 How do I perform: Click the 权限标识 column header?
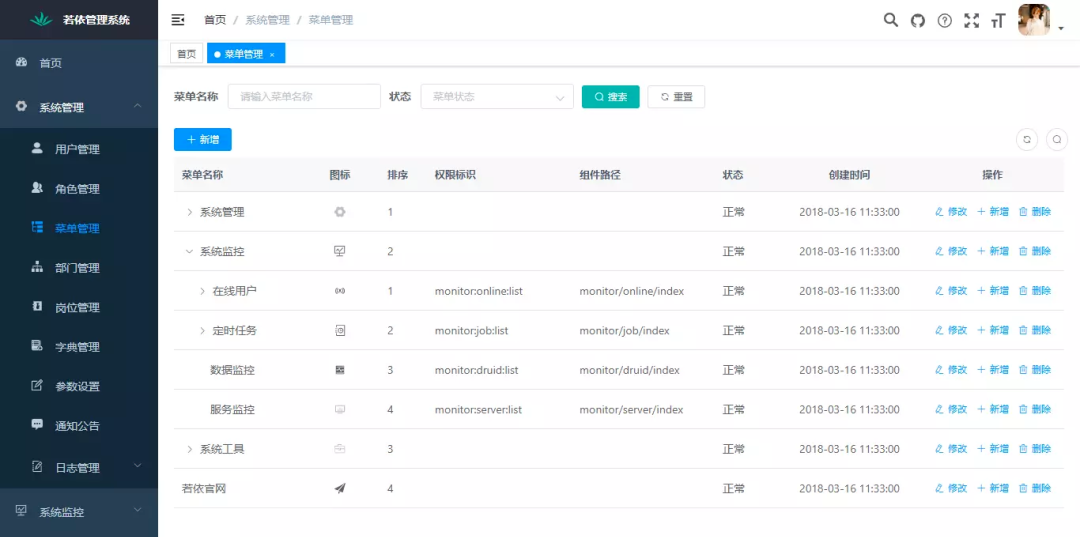pyautogui.click(x=455, y=175)
